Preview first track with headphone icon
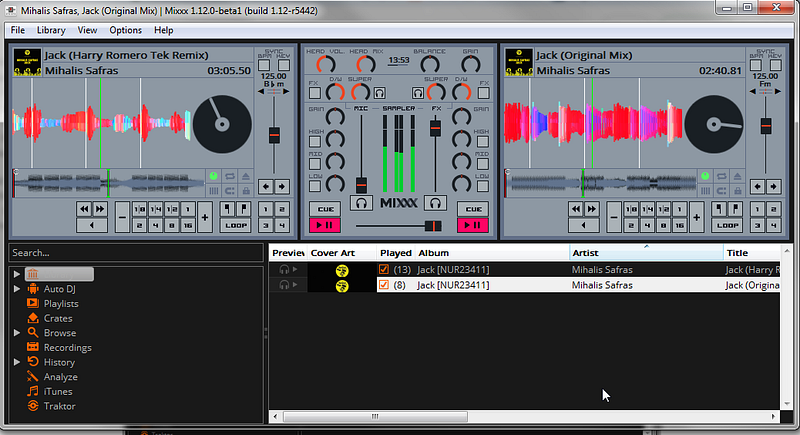Image resolution: width=800 pixels, height=435 pixels. pyautogui.click(x=284, y=269)
